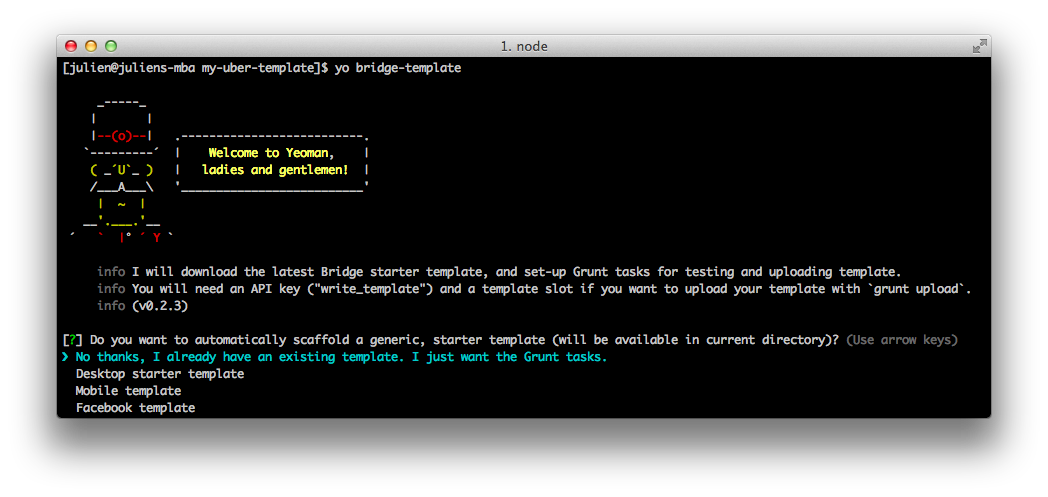
Task: Click the red close window button
Action: pyautogui.click(x=71, y=46)
